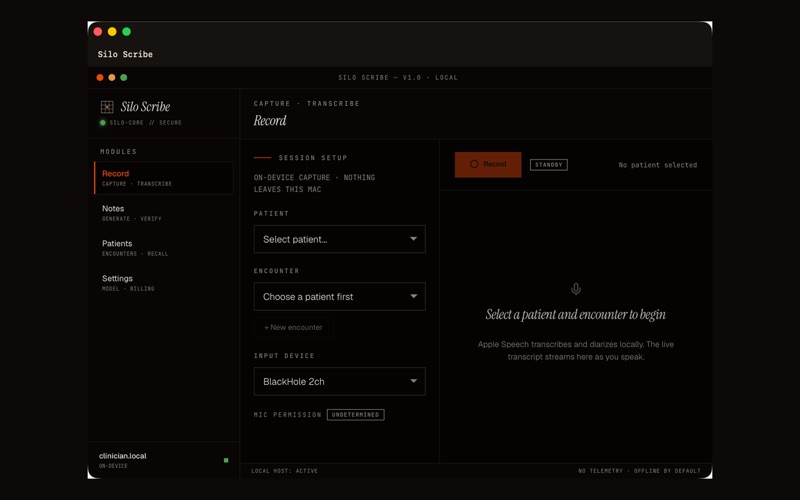The width and height of the screenshot is (800, 500).
Task: Click the CAPTURE · TRANSCRIBE breadcrumb text
Action: pyautogui.click(x=307, y=104)
